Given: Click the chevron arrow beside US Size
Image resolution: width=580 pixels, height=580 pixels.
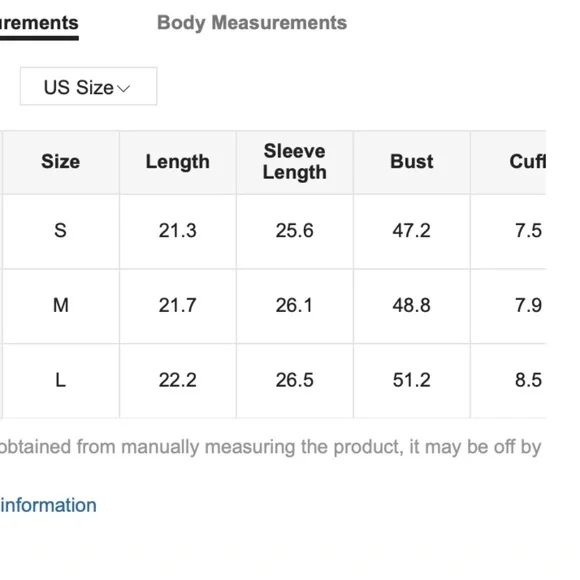Looking at the screenshot, I should 124,88.
